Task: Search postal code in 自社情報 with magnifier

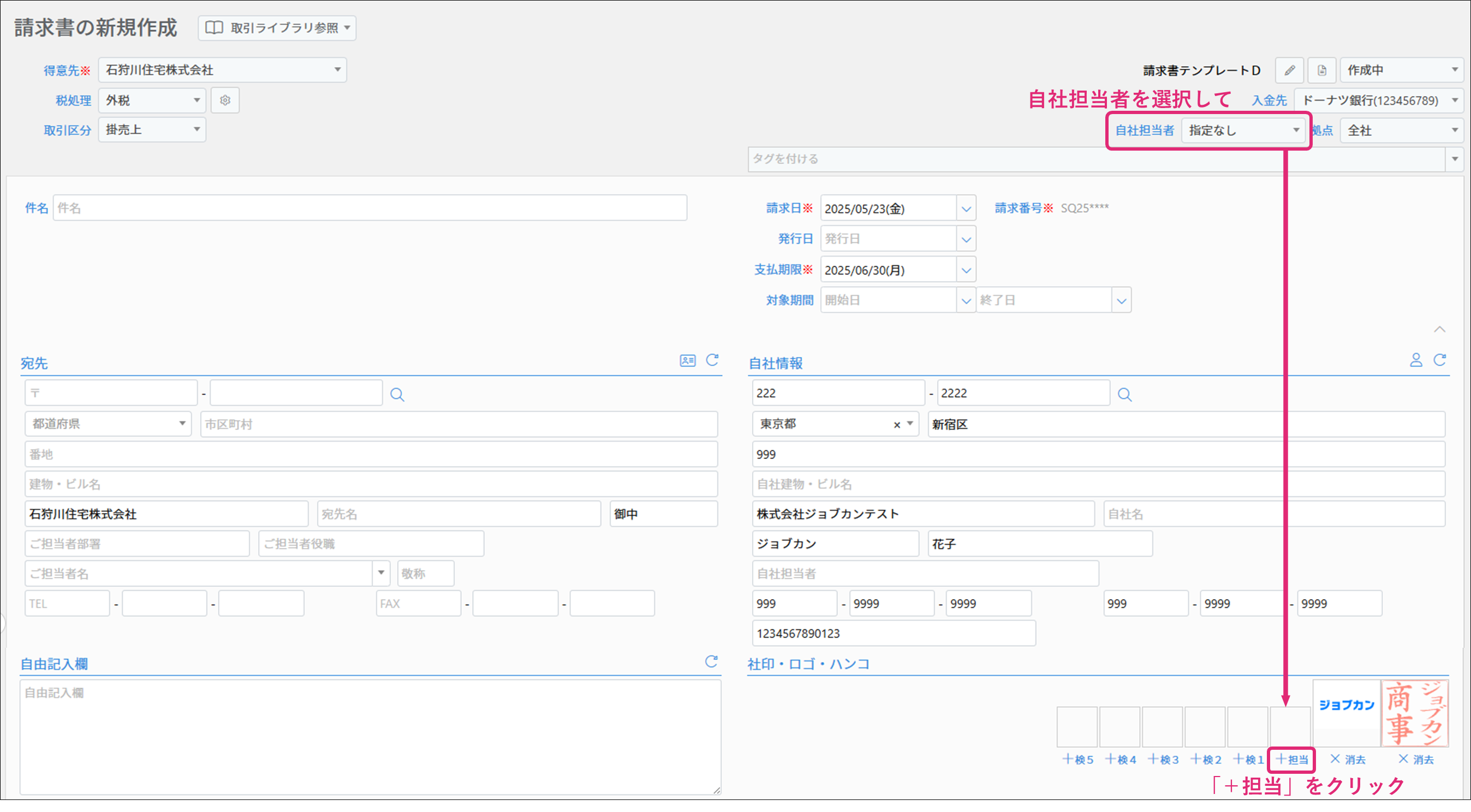Action: [1124, 394]
